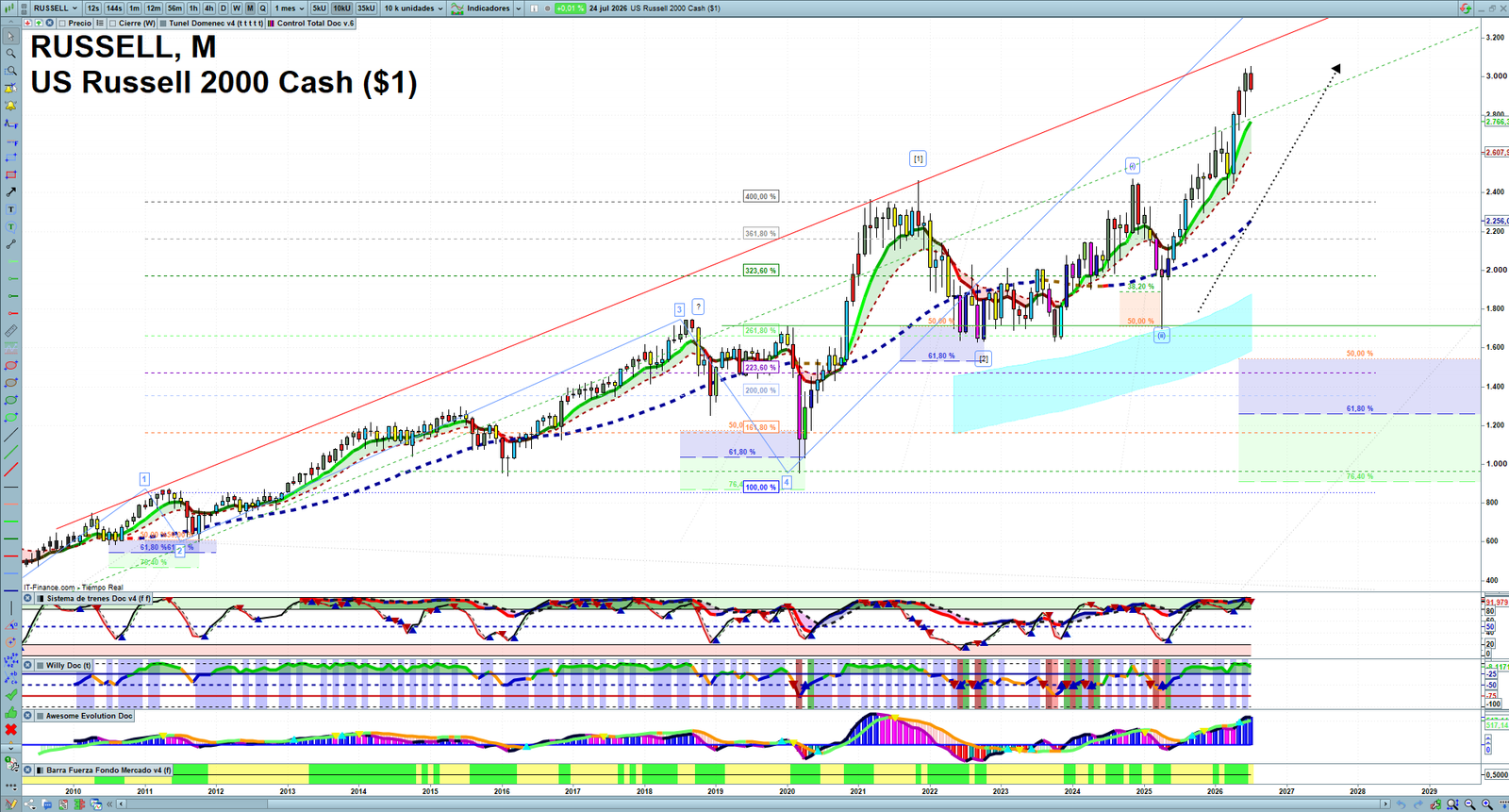Close the Willy Doc indicator panel
The image size is (1509, 812).
coord(27,665)
